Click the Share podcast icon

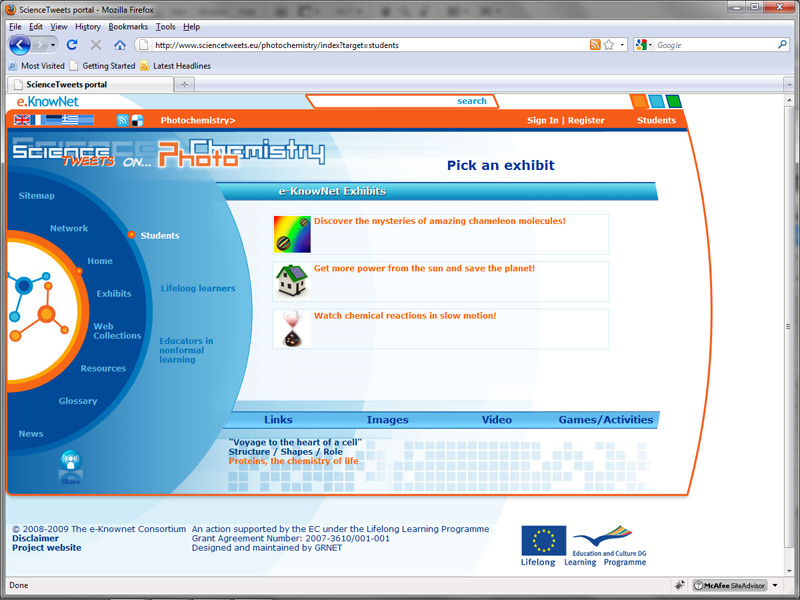(70, 466)
